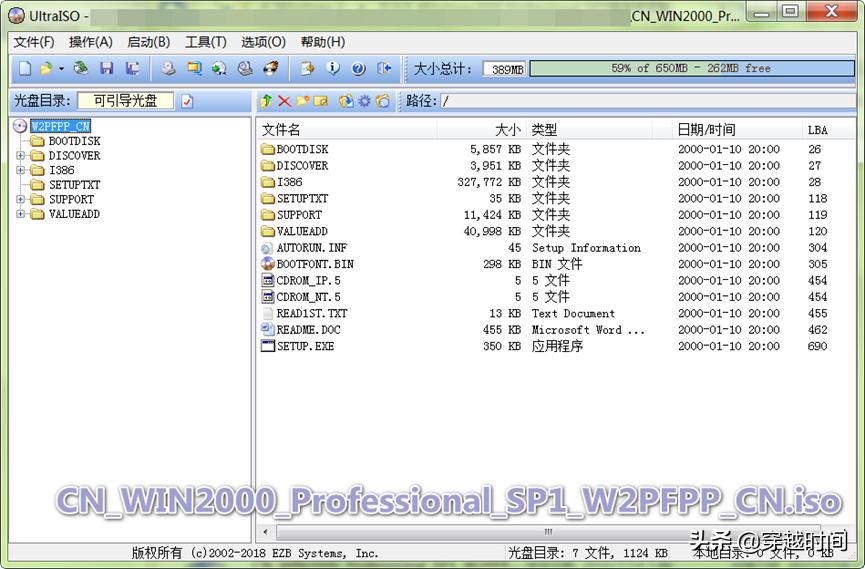Click the blue info (i) icon
This screenshot has height=569, width=865.
[333, 68]
